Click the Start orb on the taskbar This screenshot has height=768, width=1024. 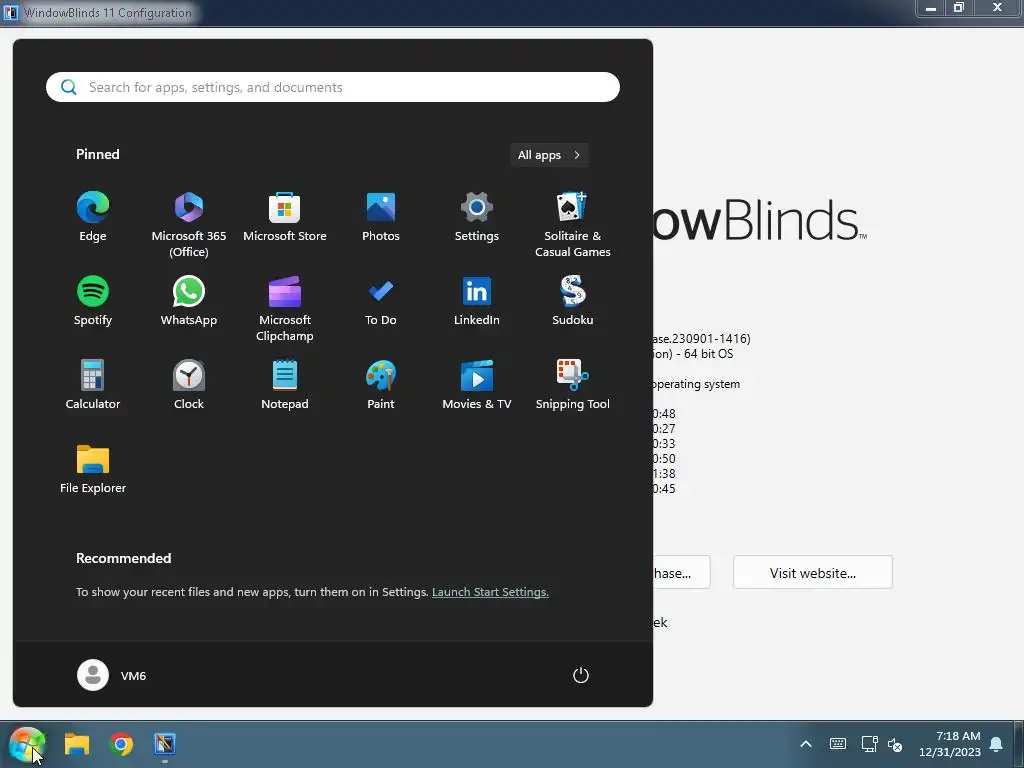tap(27, 744)
